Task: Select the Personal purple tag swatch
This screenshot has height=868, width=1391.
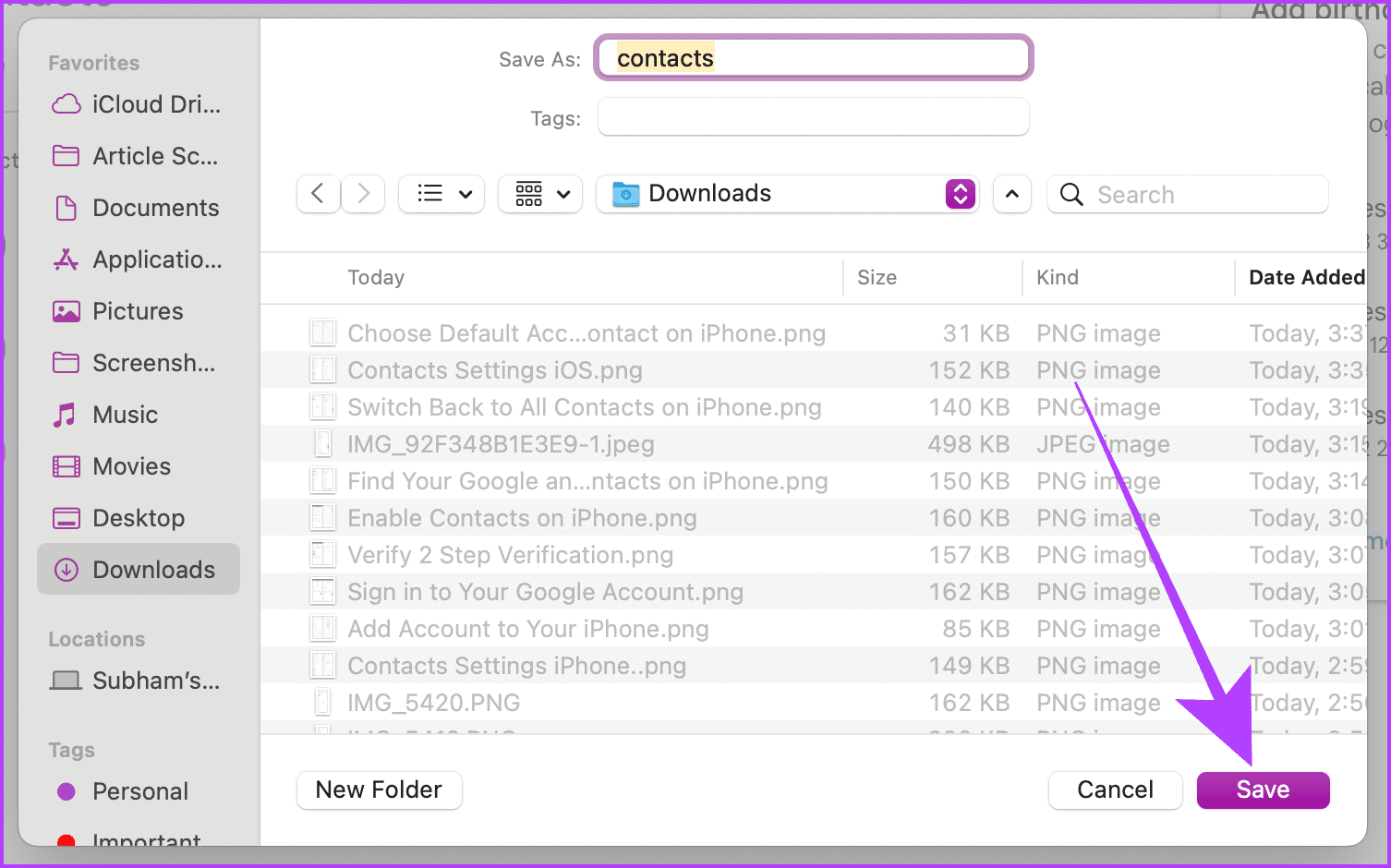Action: click(x=66, y=791)
